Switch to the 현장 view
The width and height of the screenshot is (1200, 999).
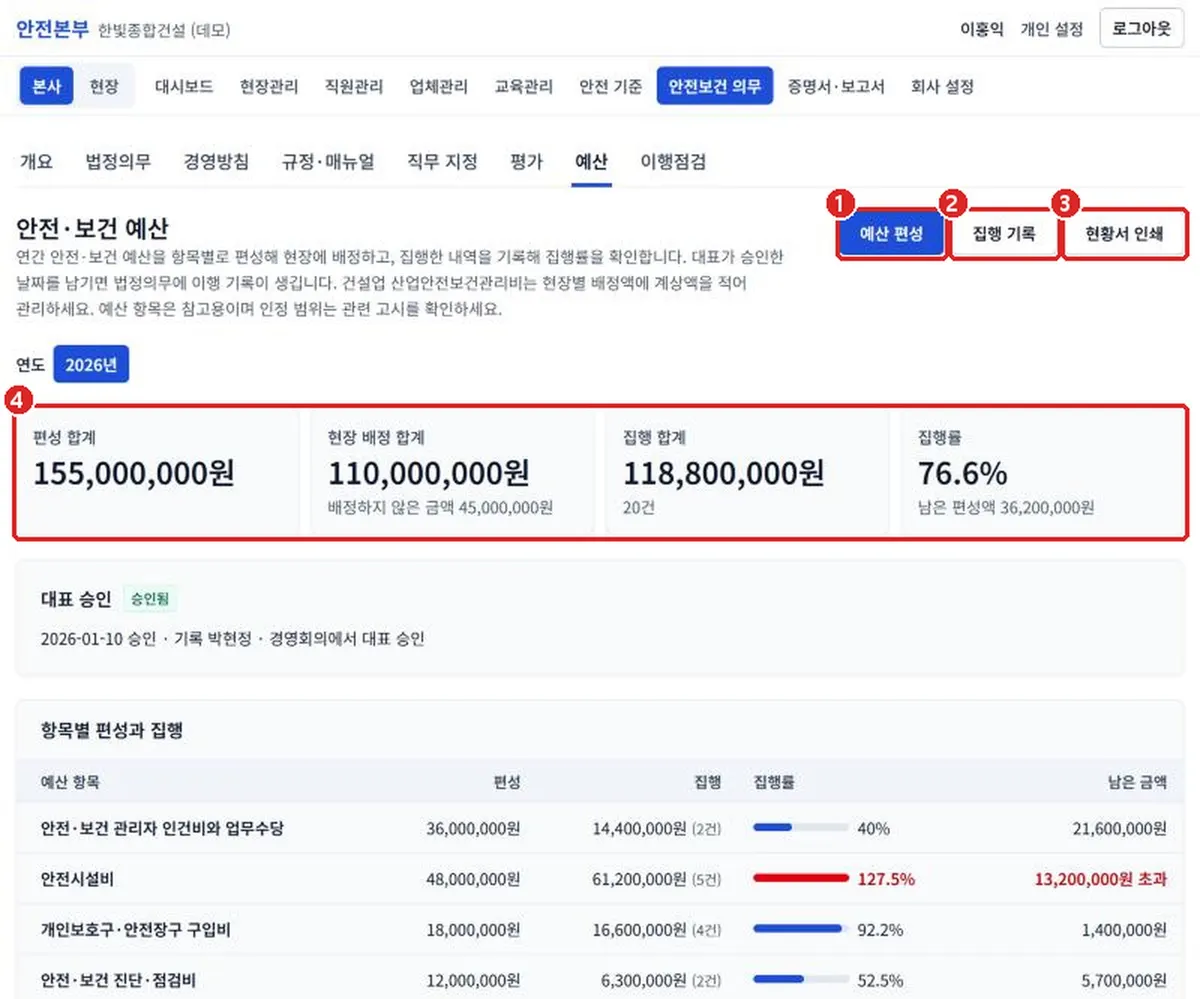click(104, 86)
